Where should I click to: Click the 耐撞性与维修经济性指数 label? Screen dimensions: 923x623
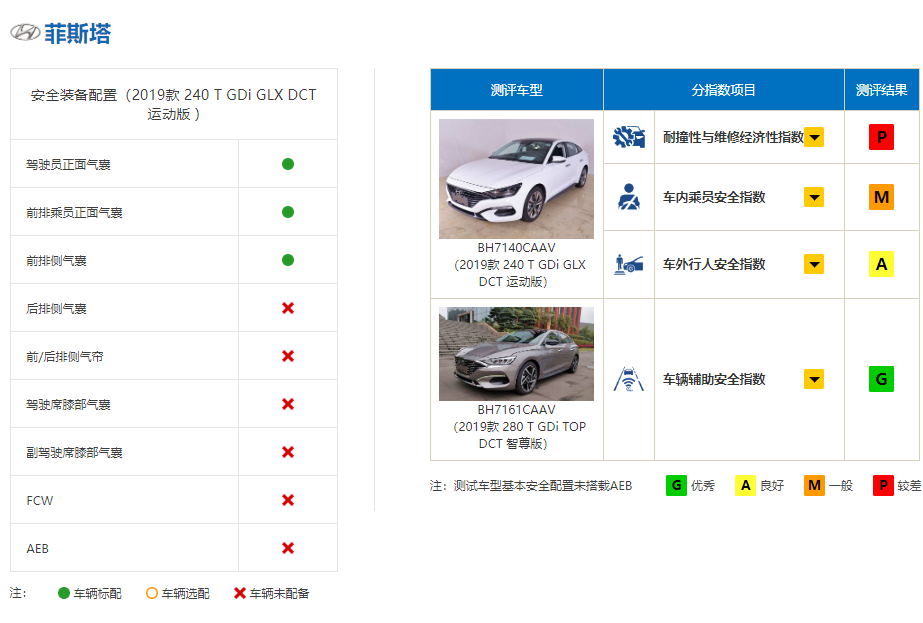click(733, 137)
